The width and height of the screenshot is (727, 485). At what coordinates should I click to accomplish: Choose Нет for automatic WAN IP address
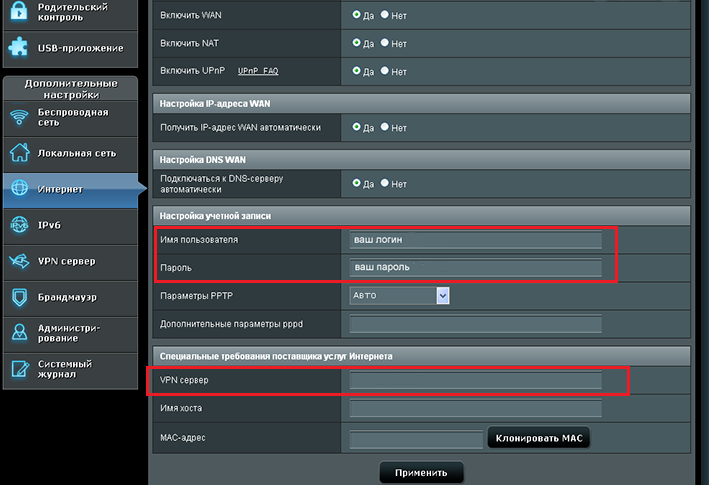[385, 127]
